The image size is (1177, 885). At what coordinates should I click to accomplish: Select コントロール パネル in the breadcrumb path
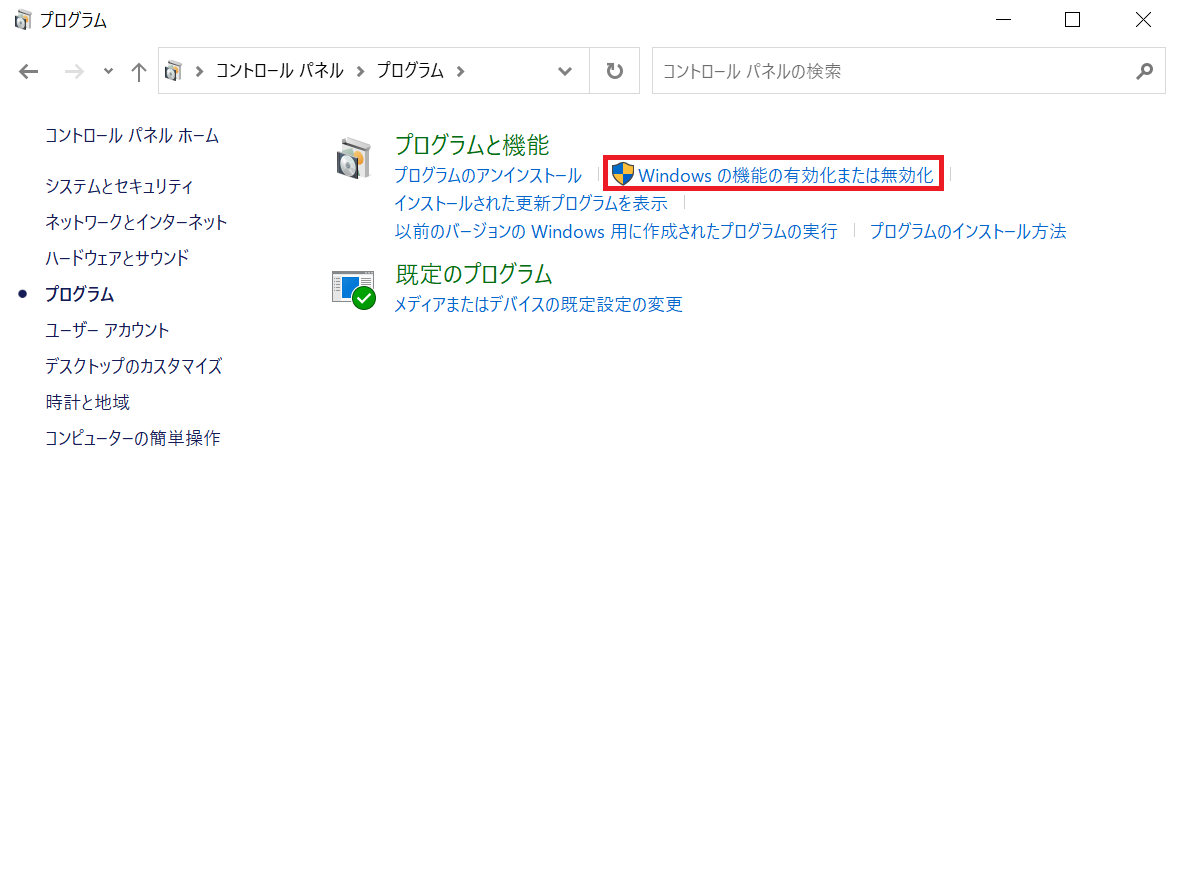pos(279,71)
